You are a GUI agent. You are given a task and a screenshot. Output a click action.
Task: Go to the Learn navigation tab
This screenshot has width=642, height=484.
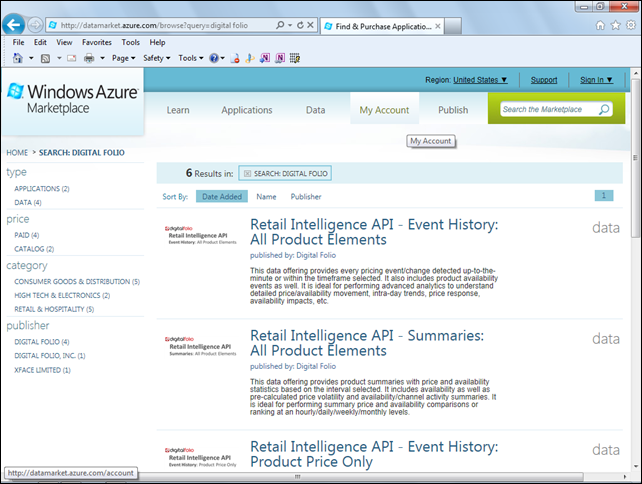(178, 110)
